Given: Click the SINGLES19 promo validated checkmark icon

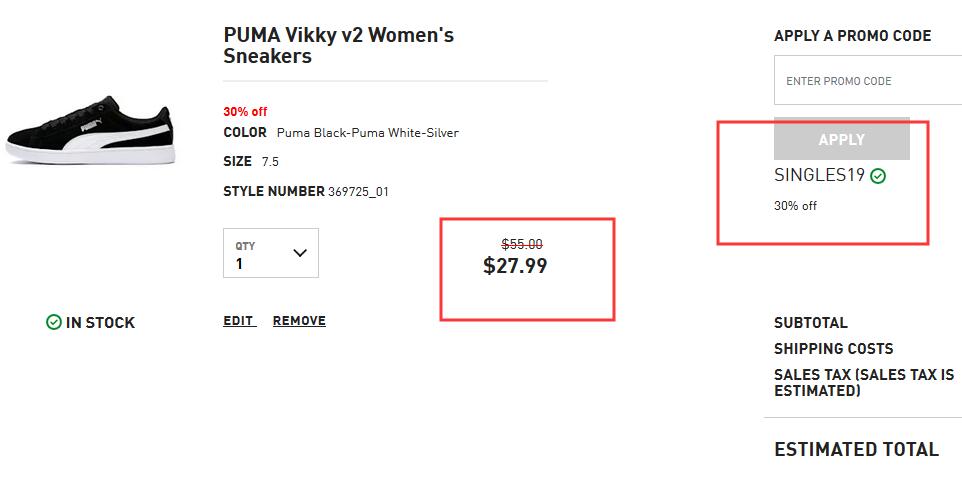Looking at the screenshot, I should click(x=879, y=176).
